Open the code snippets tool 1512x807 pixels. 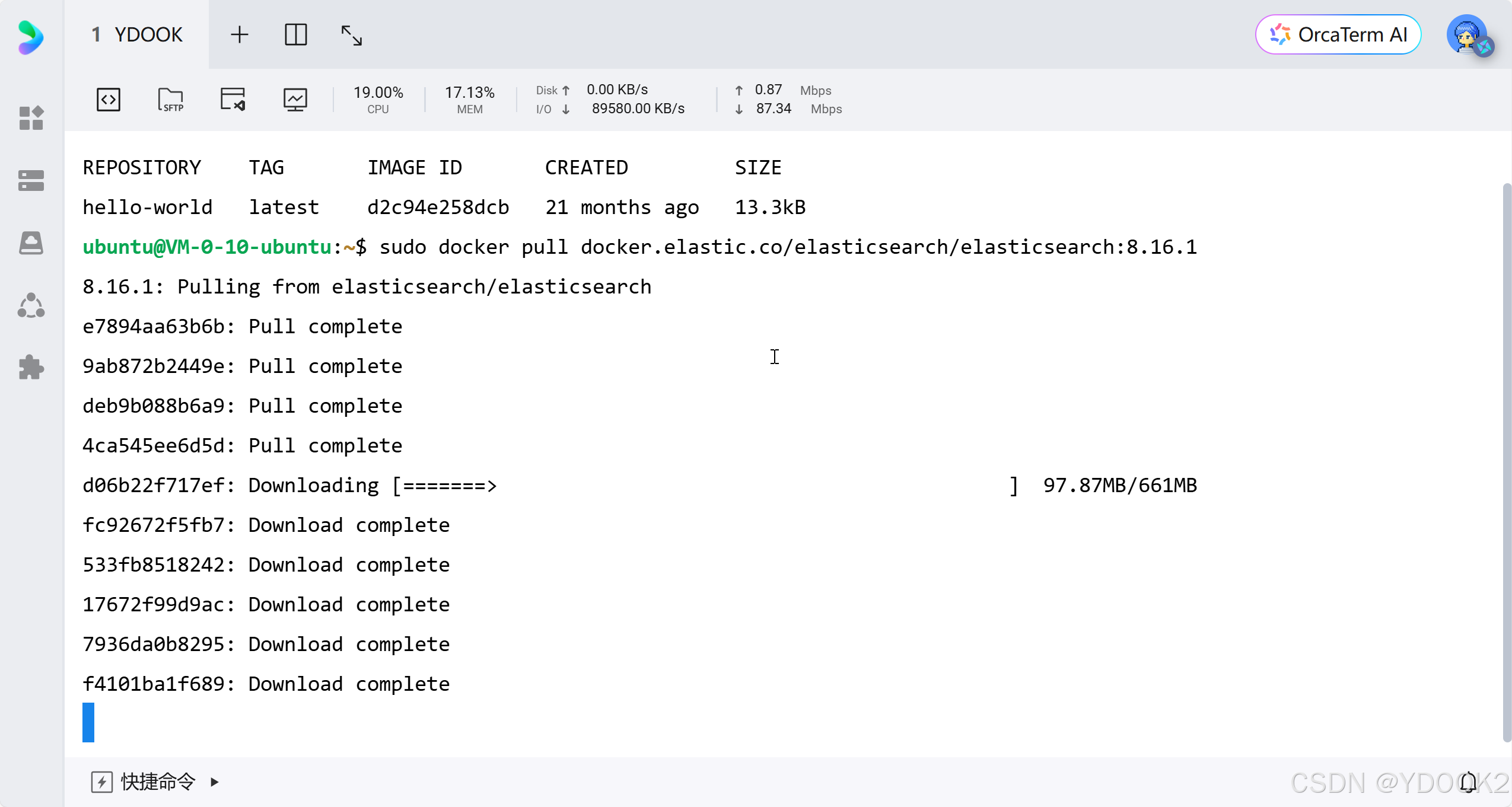point(109,99)
